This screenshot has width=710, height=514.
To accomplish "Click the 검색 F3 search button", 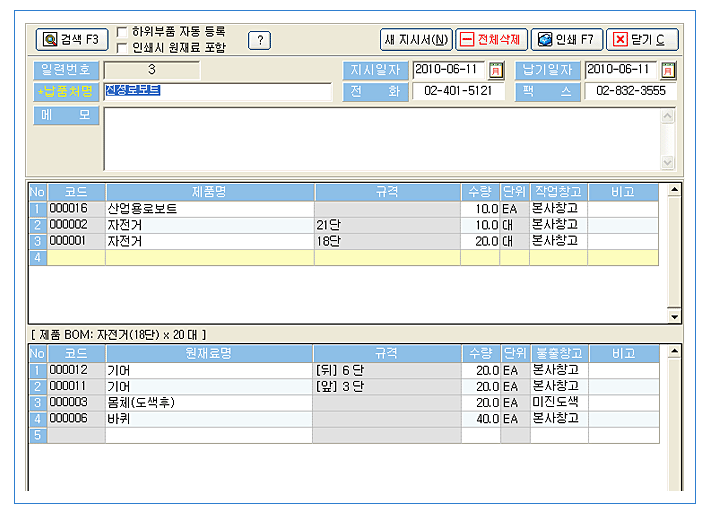I will (x=72, y=39).
